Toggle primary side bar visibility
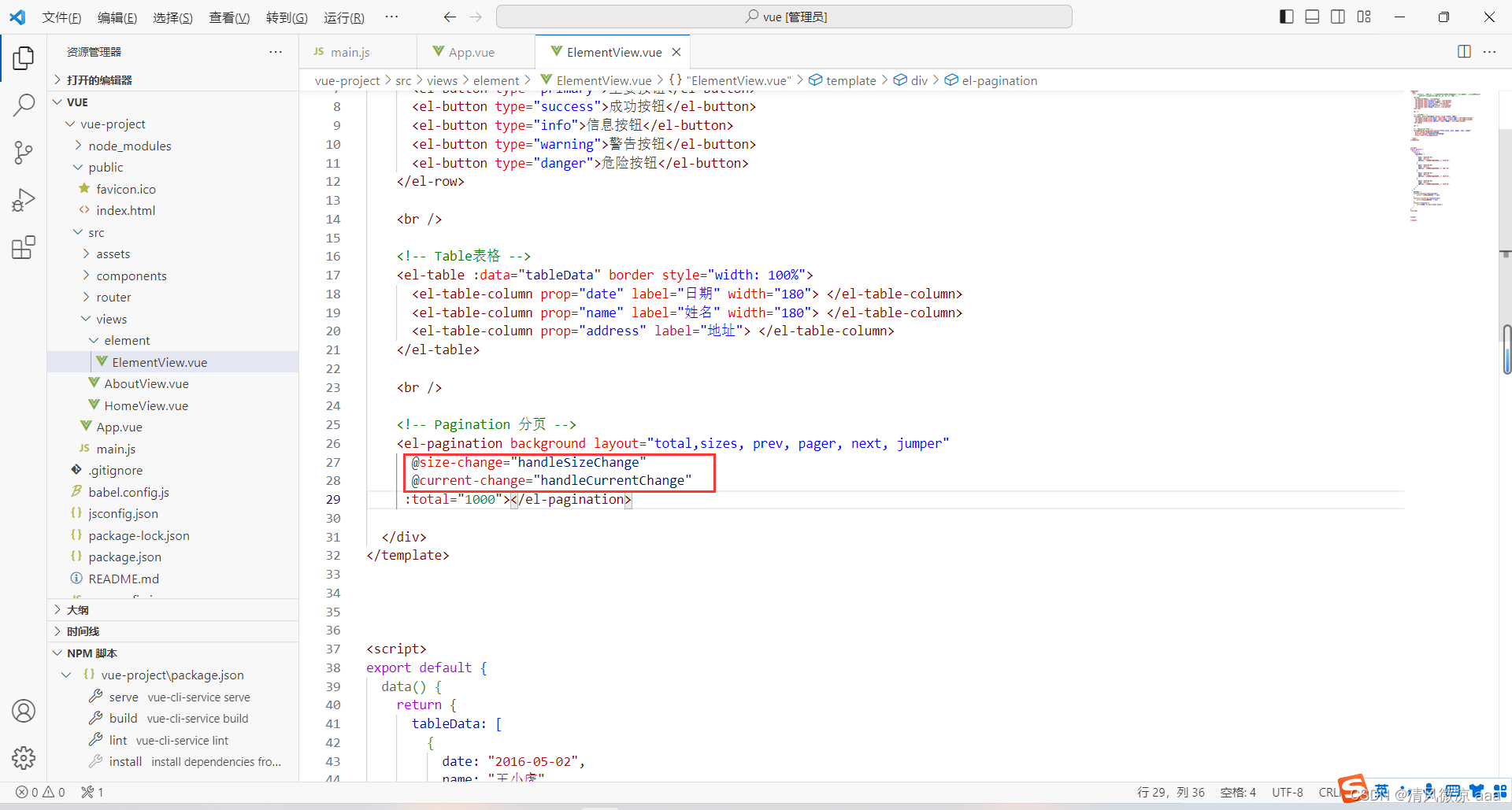Screen dimensions: 1512x810 [1287, 17]
